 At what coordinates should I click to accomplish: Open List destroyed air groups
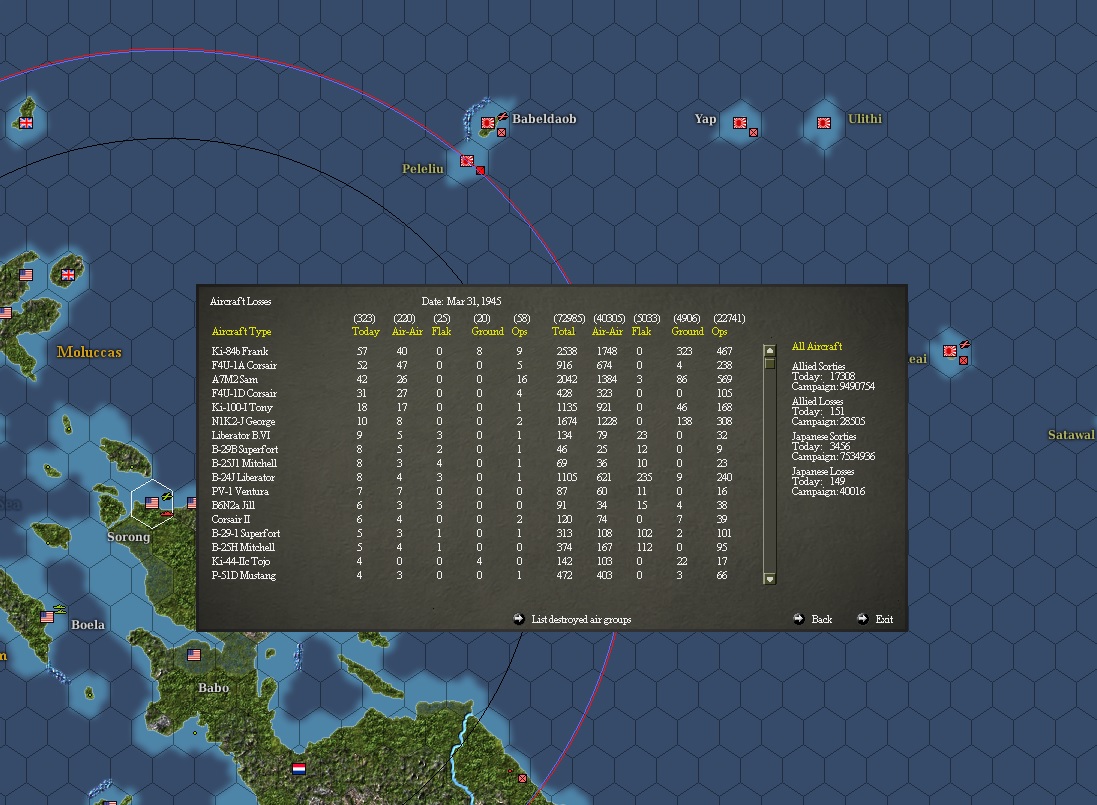pyautogui.click(x=581, y=619)
